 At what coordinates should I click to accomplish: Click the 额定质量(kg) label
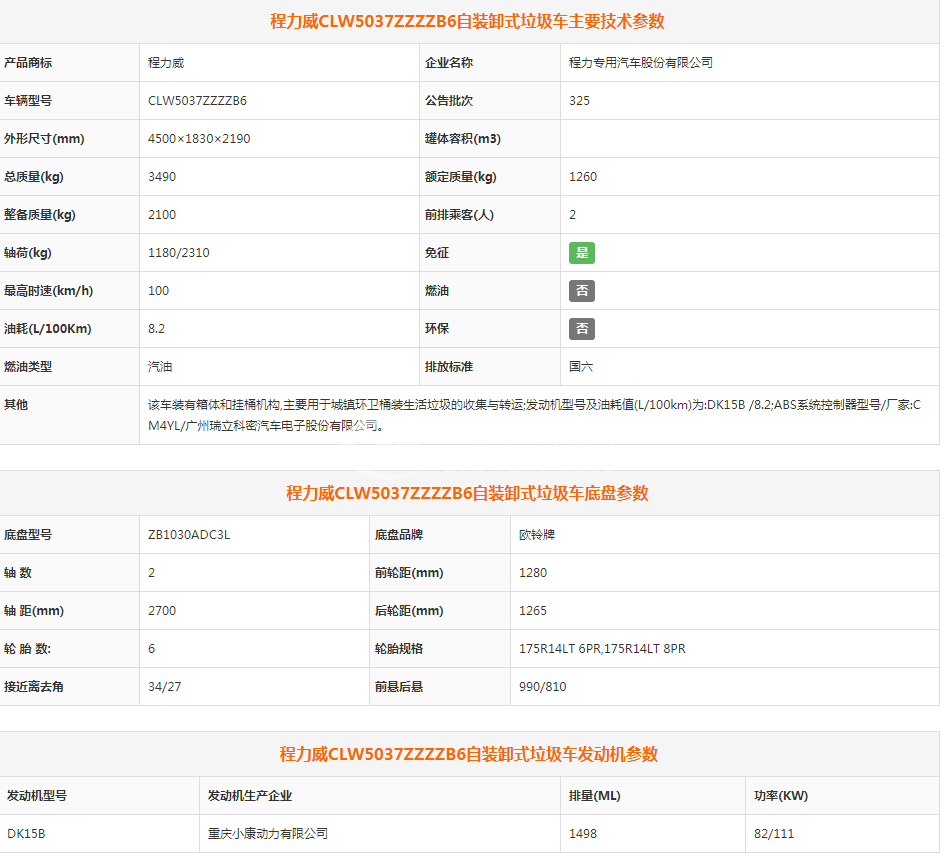[x=461, y=176]
